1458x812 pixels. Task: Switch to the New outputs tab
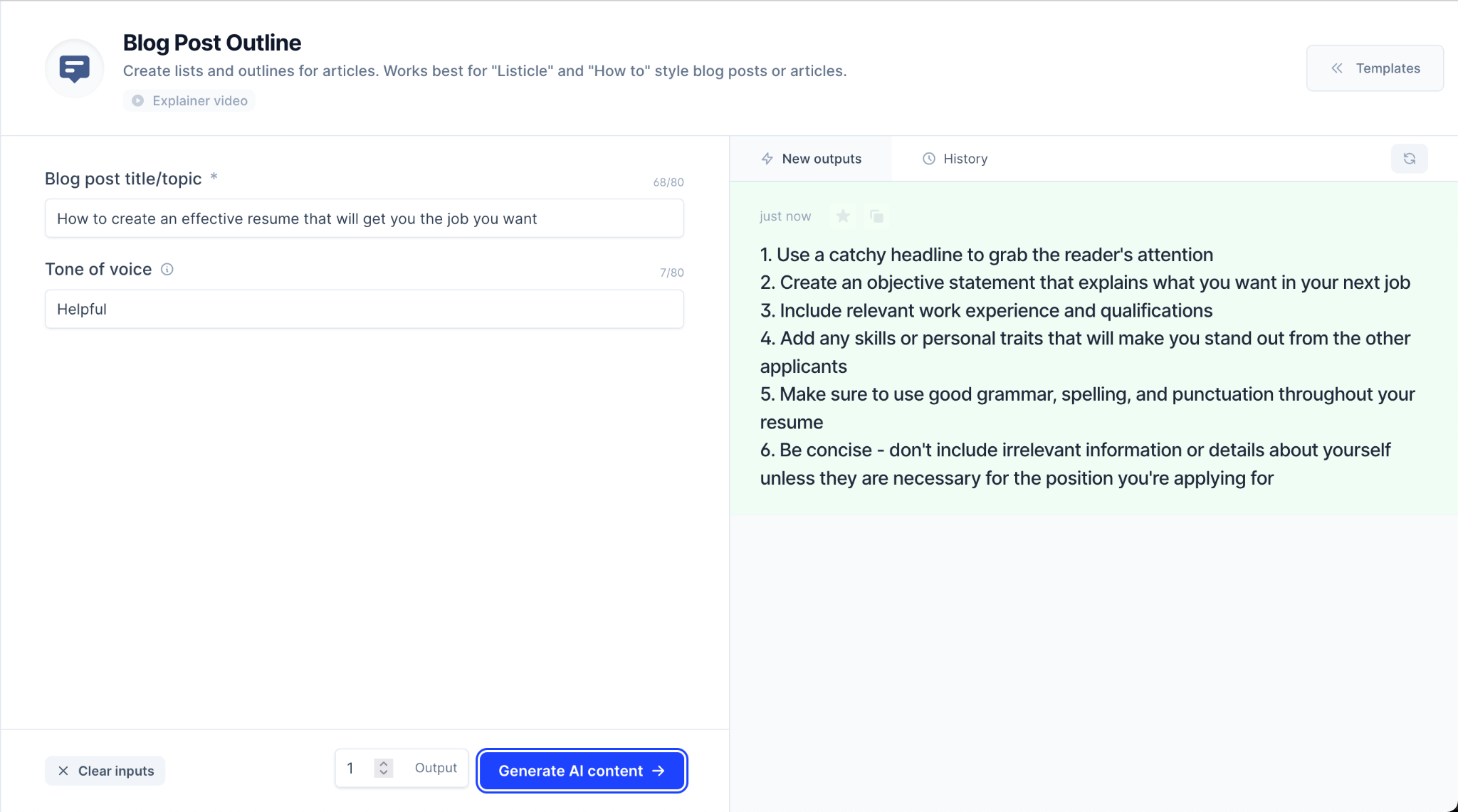811,158
